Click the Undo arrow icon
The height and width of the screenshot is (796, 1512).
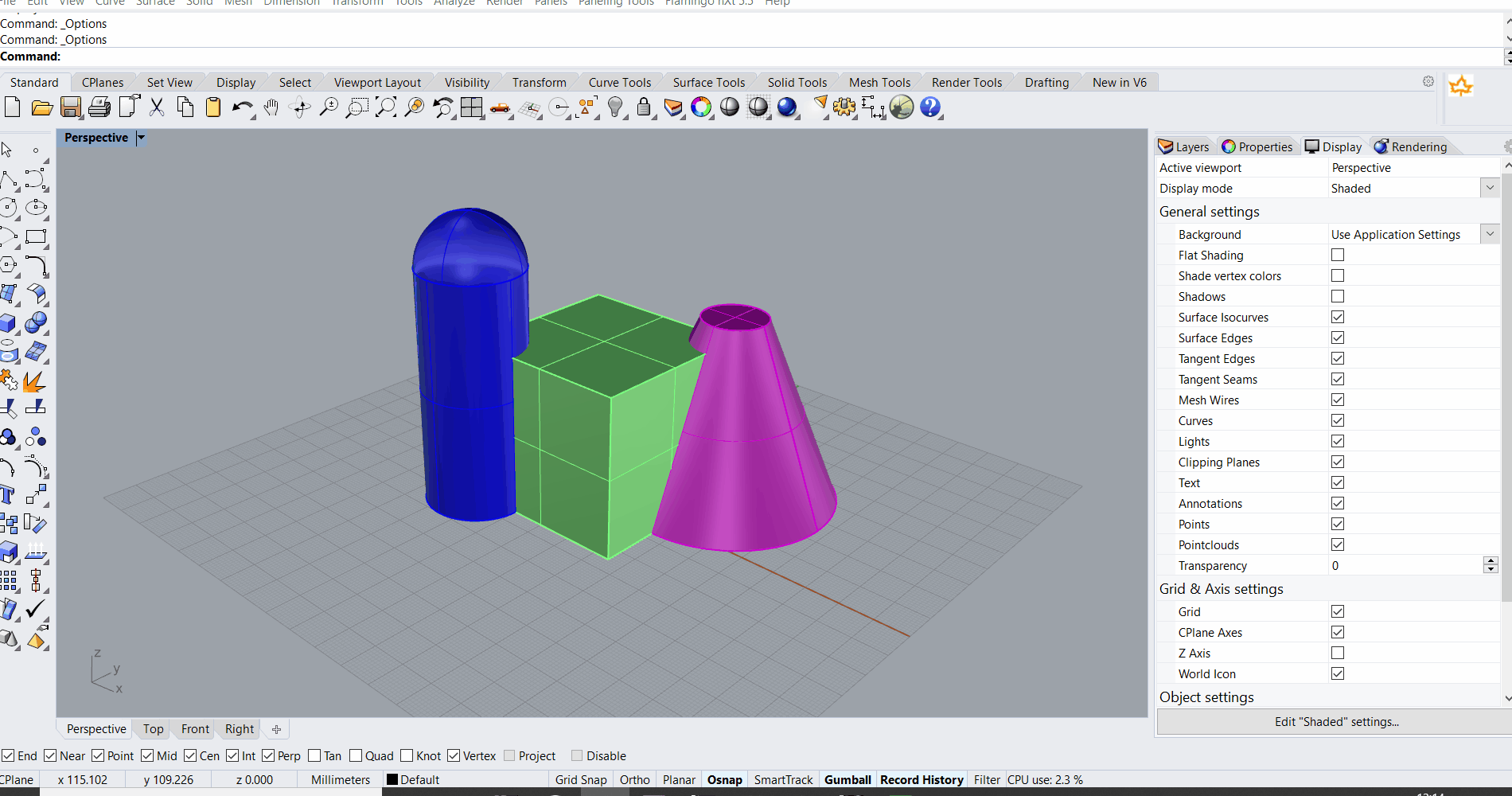tap(242, 107)
